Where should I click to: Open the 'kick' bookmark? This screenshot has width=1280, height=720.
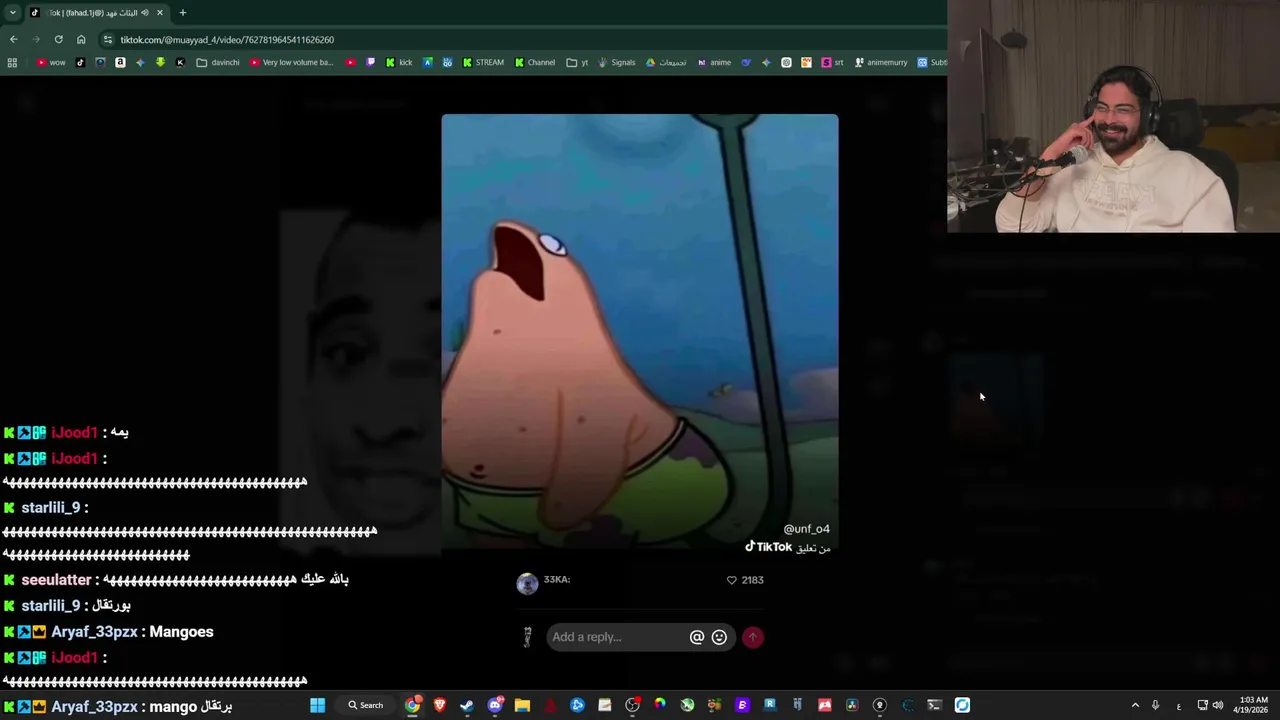pyautogui.click(x=398, y=62)
